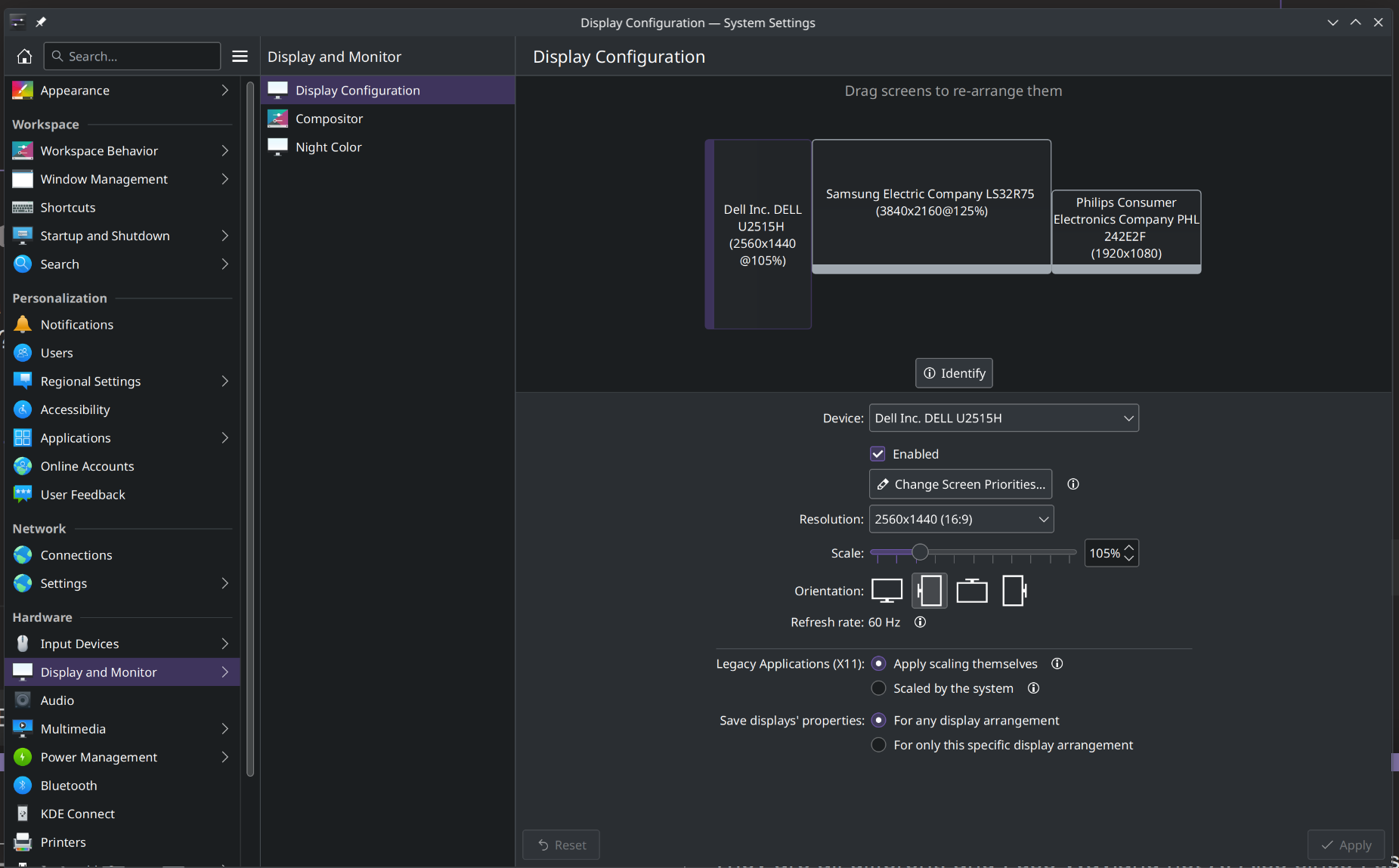Select rotated 90° portrait orientation icon
This screenshot has height=868, width=1399.
pyautogui.click(x=929, y=591)
